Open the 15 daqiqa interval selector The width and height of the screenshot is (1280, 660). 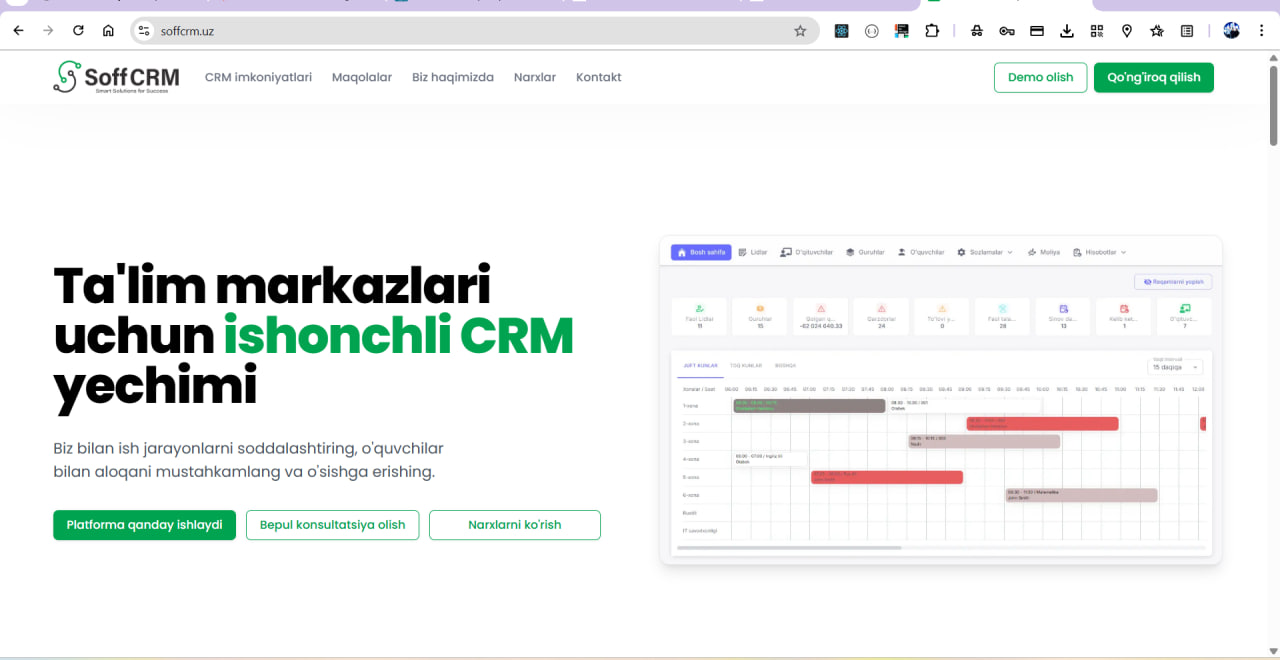click(x=1174, y=367)
